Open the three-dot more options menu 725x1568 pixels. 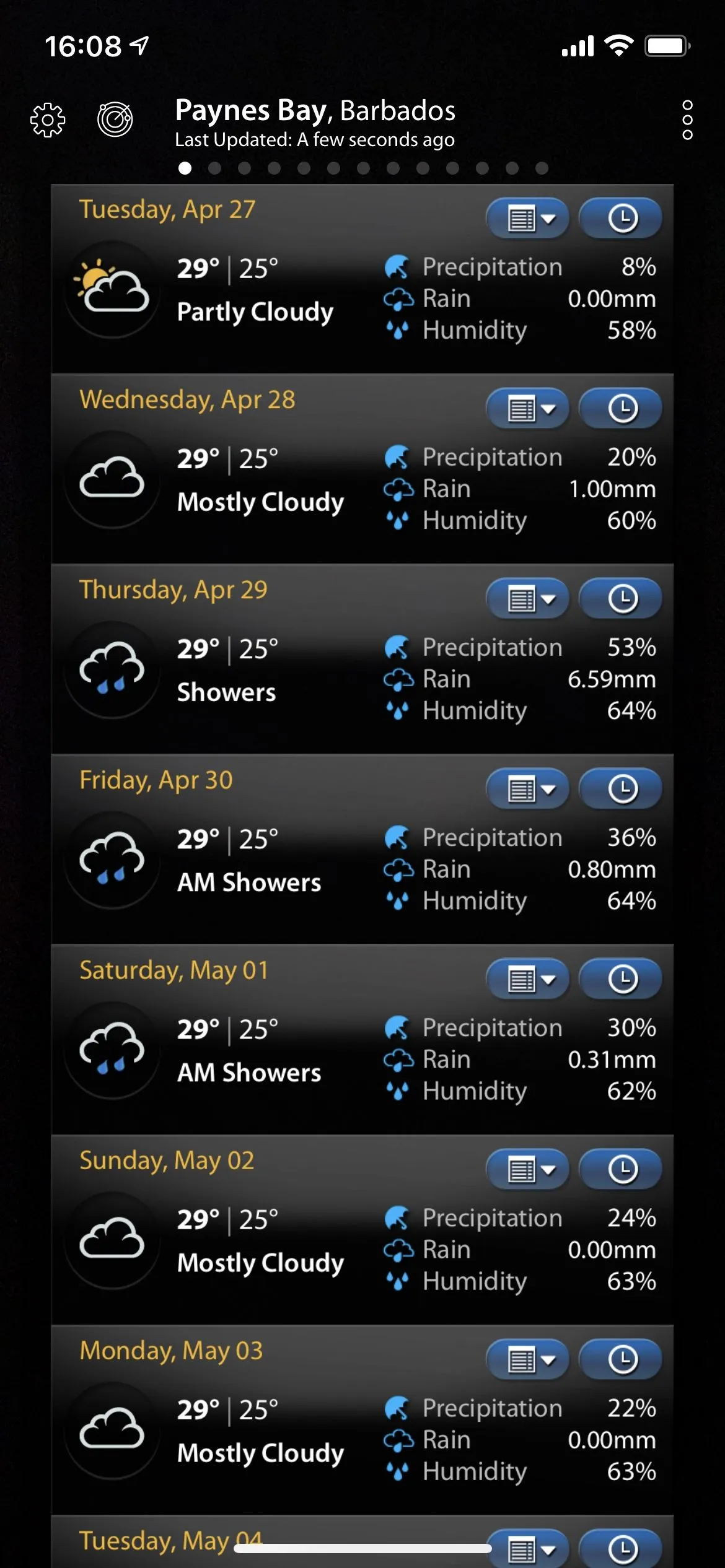pyautogui.click(x=687, y=120)
